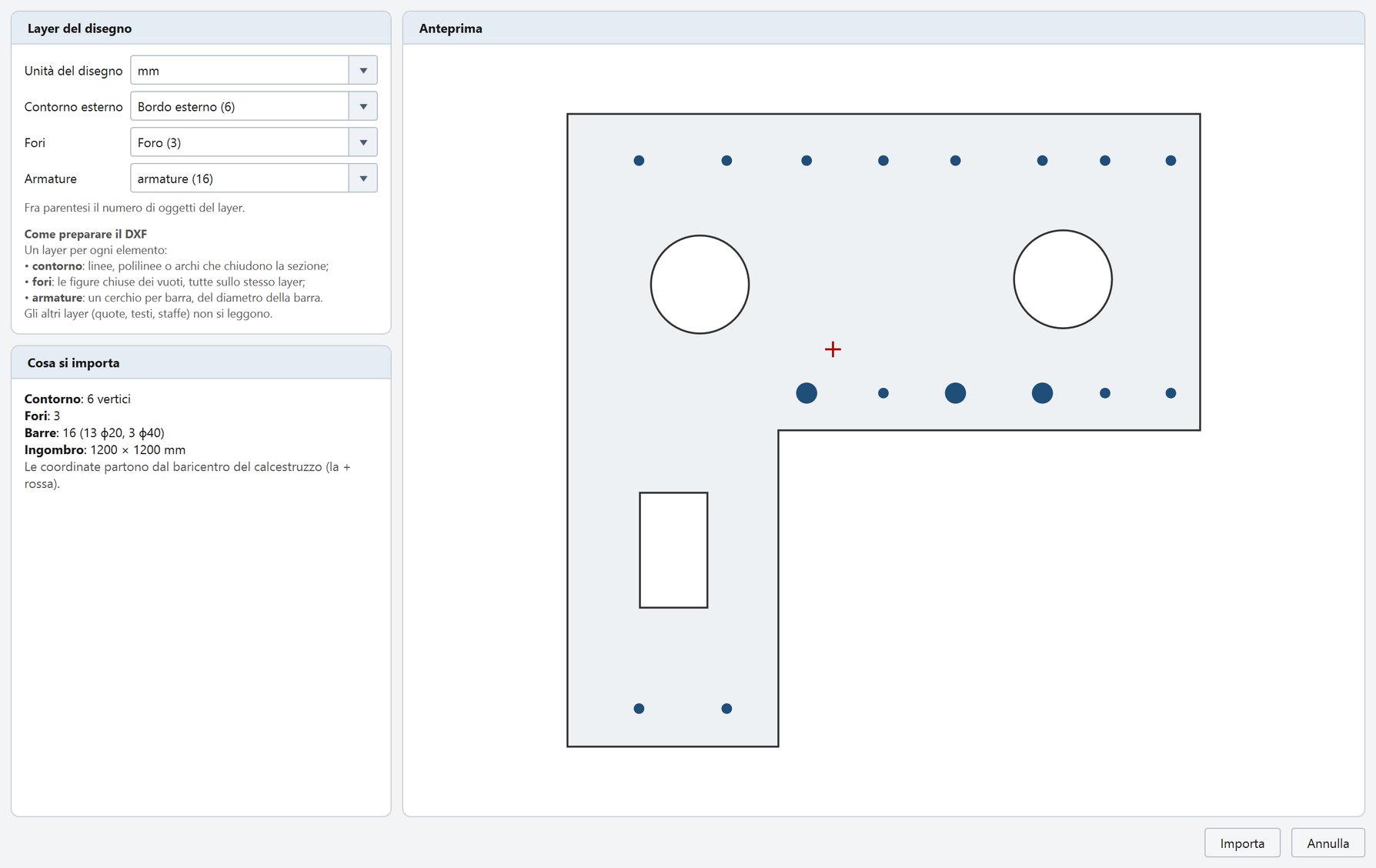Click the Annulla button
Viewport: 1376px width, 868px height.
(x=1328, y=843)
